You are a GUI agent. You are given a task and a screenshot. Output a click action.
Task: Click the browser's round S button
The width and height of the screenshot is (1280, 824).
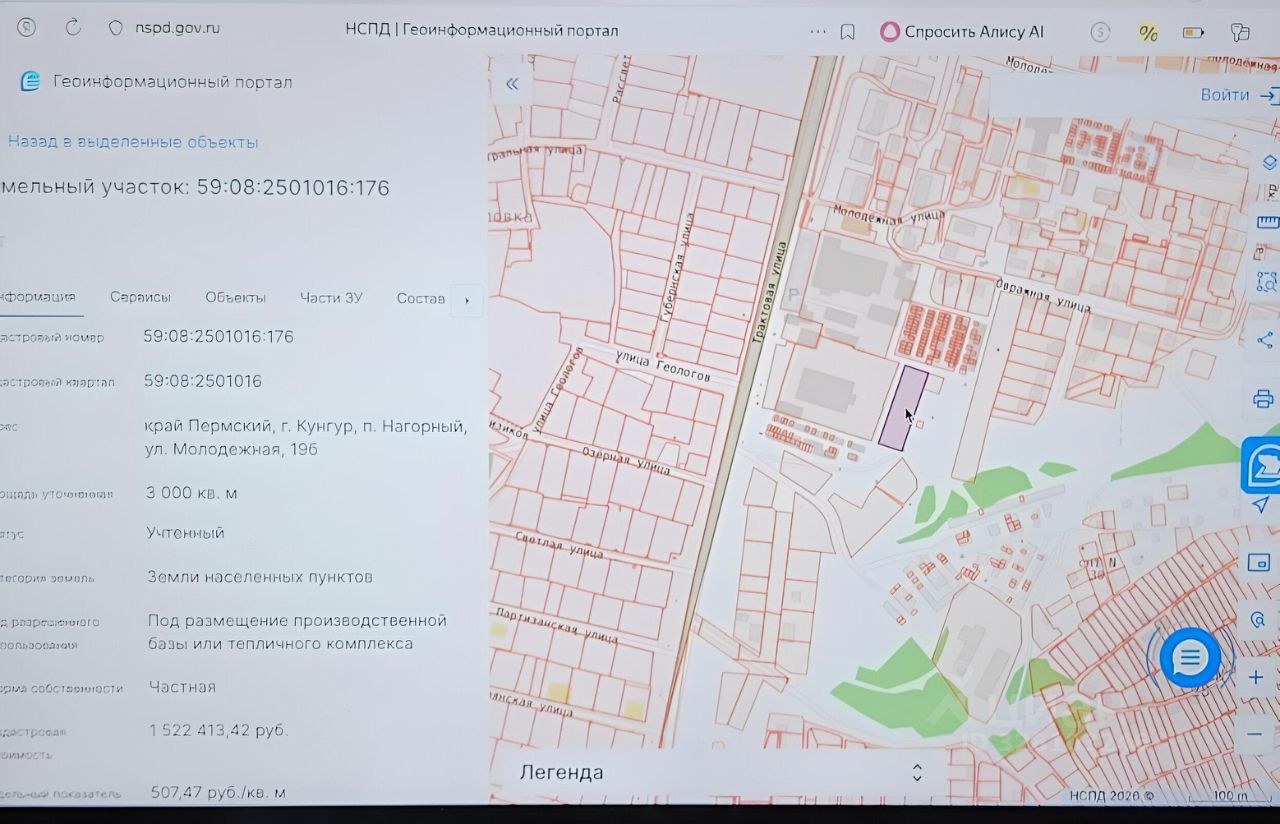click(x=26, y=28)
